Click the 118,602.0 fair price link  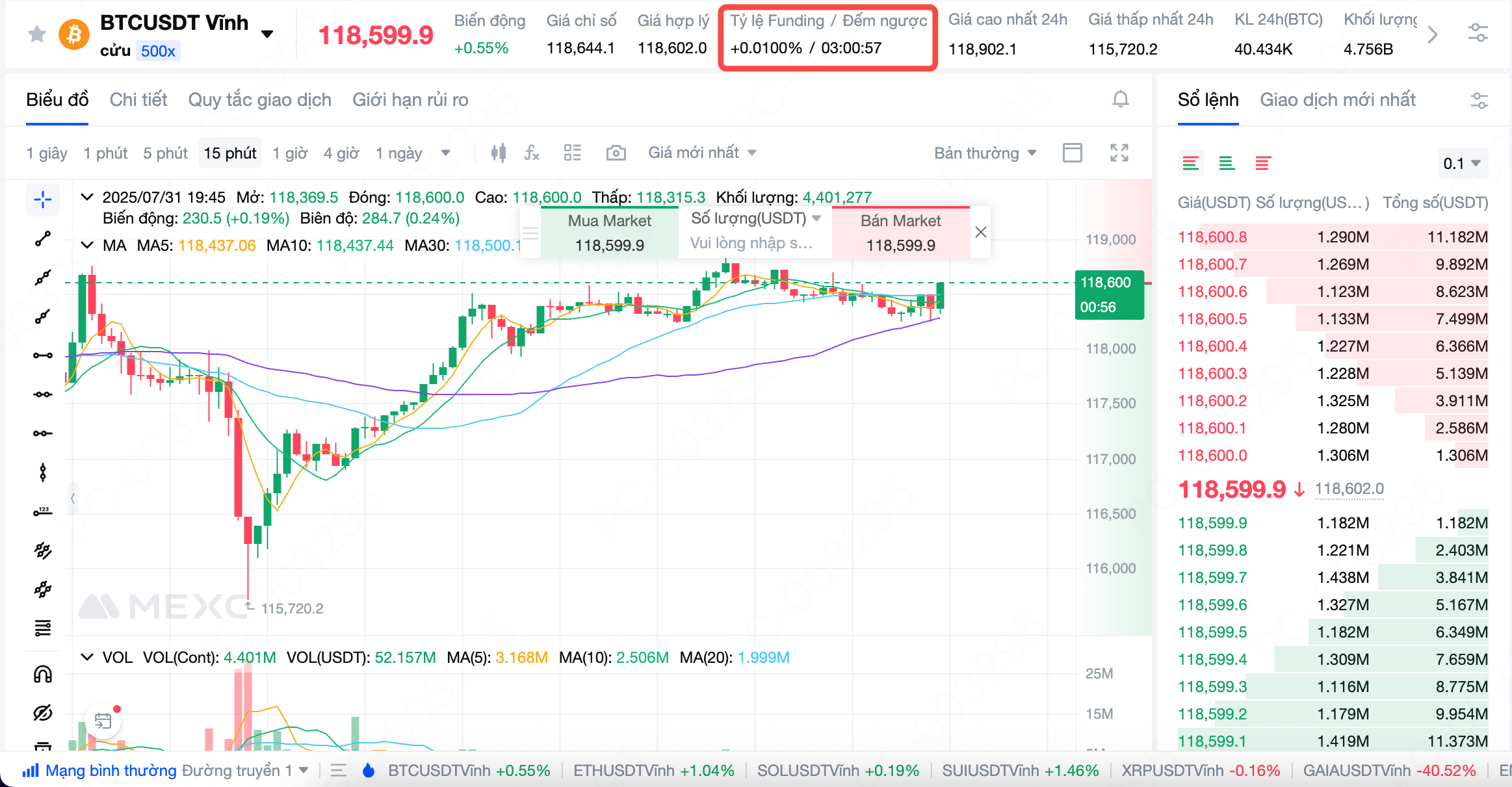(1349, 489)
